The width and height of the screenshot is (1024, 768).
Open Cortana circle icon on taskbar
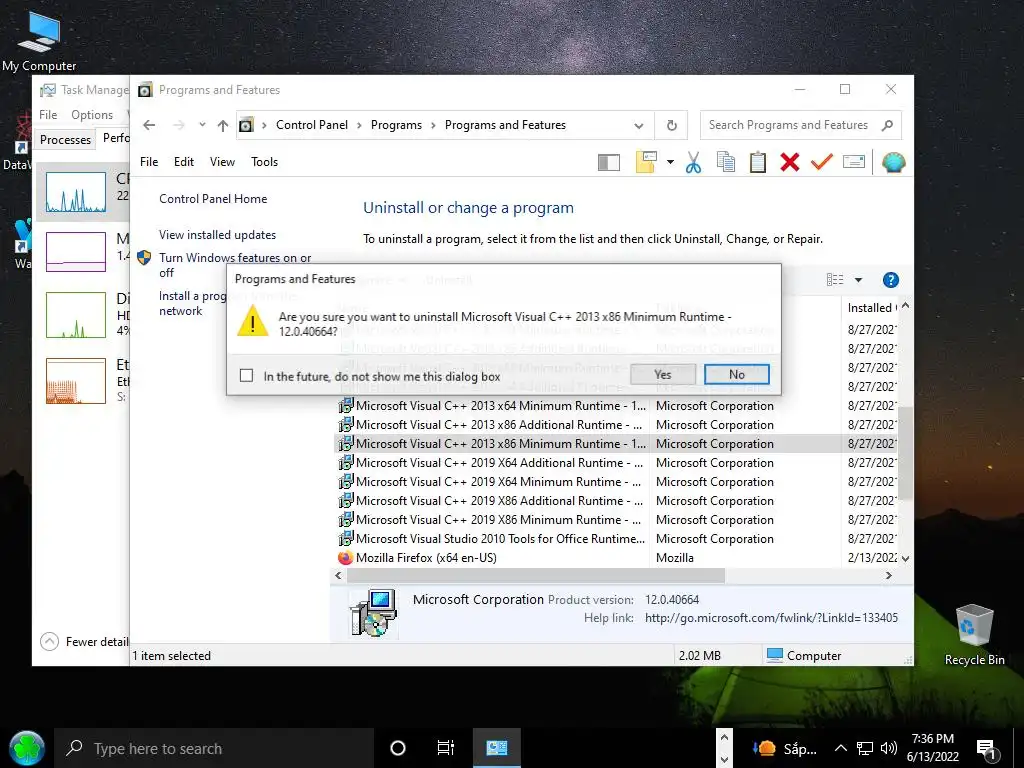click(398, 748)
